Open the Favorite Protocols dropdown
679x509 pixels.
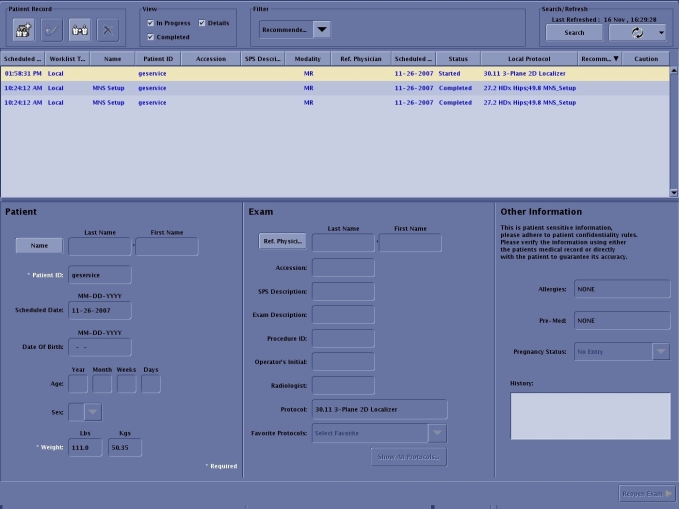(x=437, y=433)
